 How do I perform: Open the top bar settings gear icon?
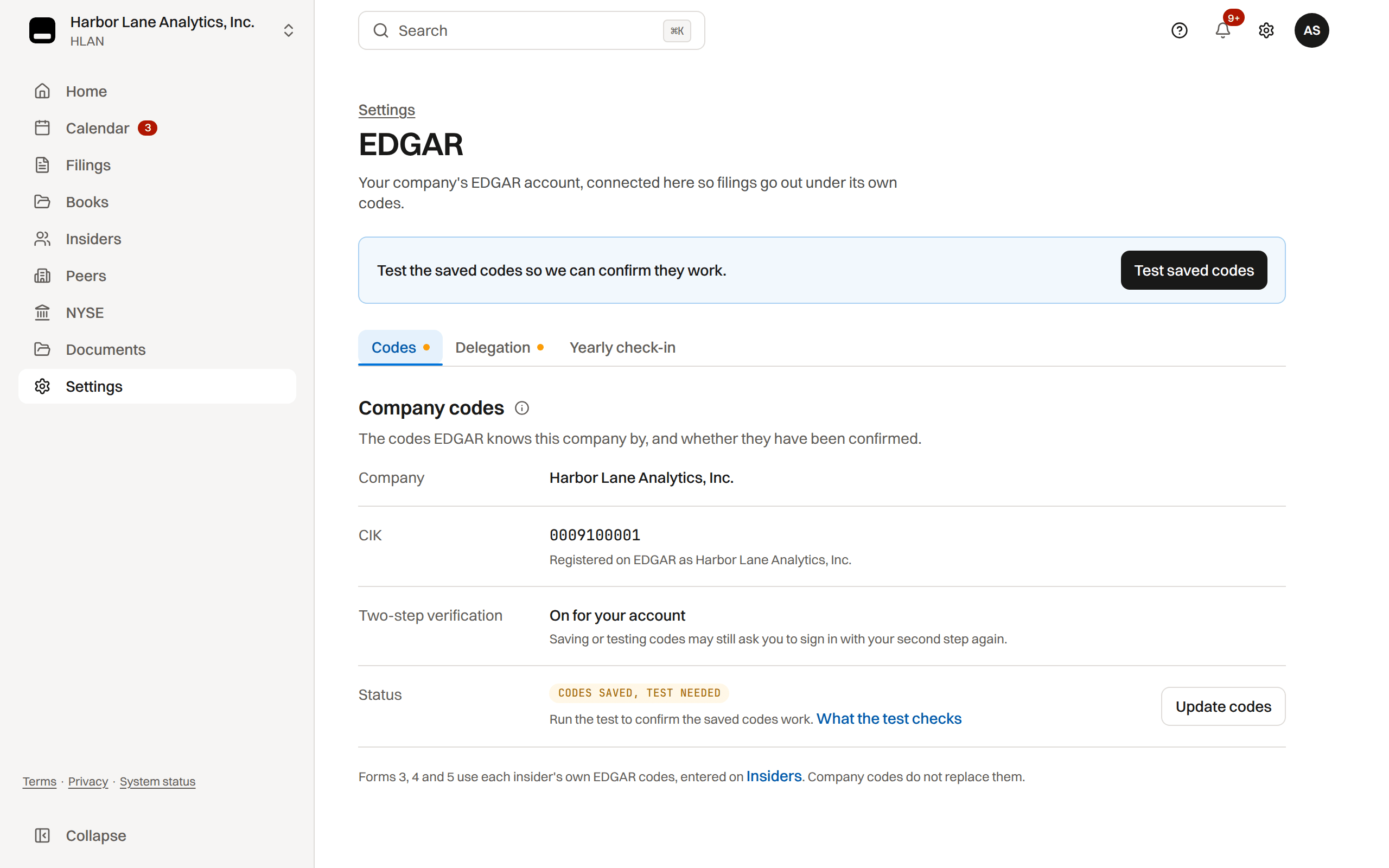[1266, 30]
